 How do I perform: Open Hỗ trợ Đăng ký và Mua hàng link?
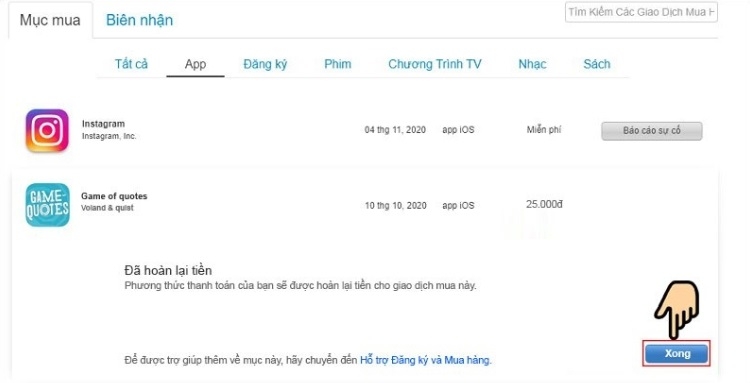click(425, 360)
